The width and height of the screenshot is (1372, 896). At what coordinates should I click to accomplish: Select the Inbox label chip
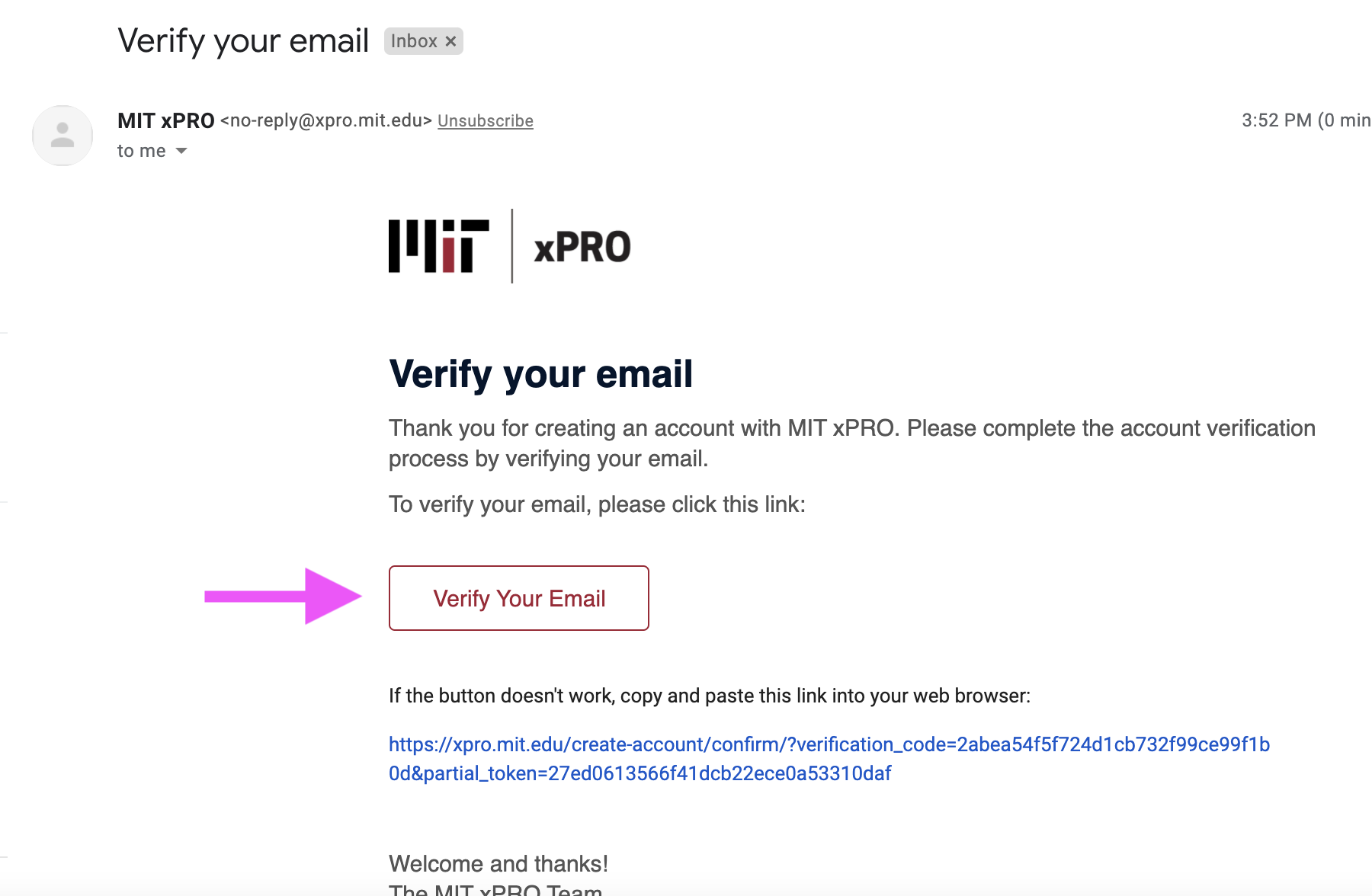[424, 41]
